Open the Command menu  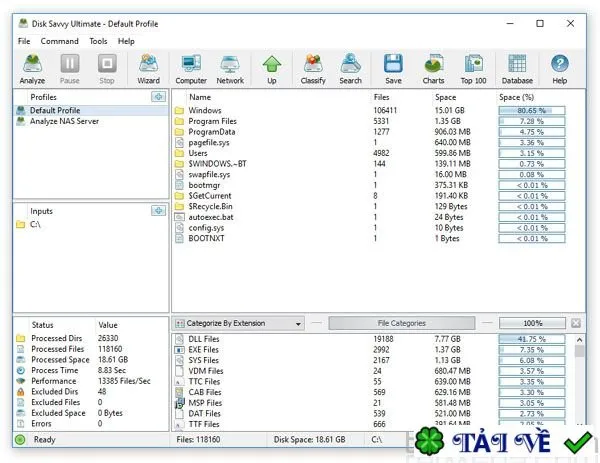coord(59,41)
